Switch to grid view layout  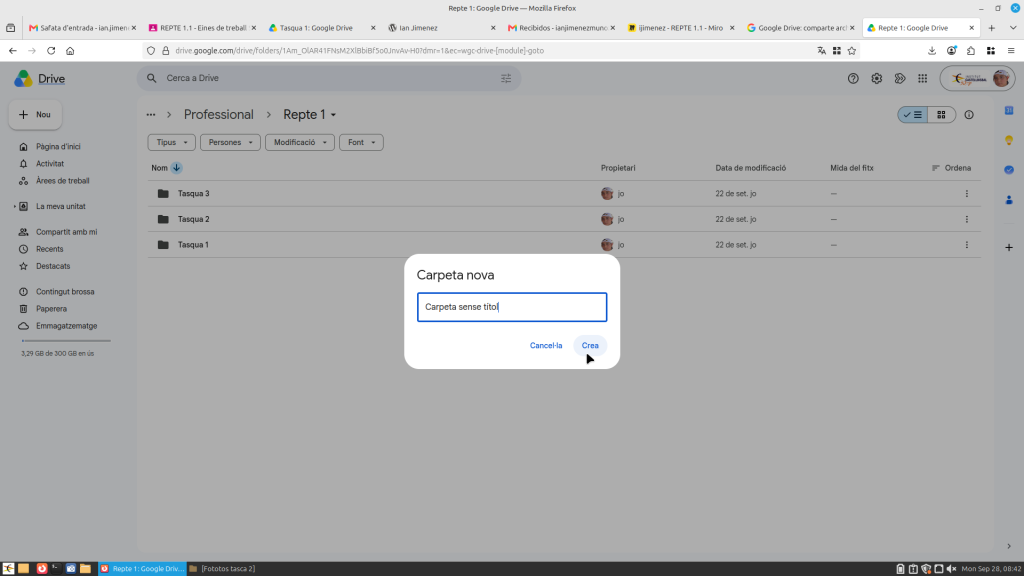pyautogui.click(x=941, y=115)
